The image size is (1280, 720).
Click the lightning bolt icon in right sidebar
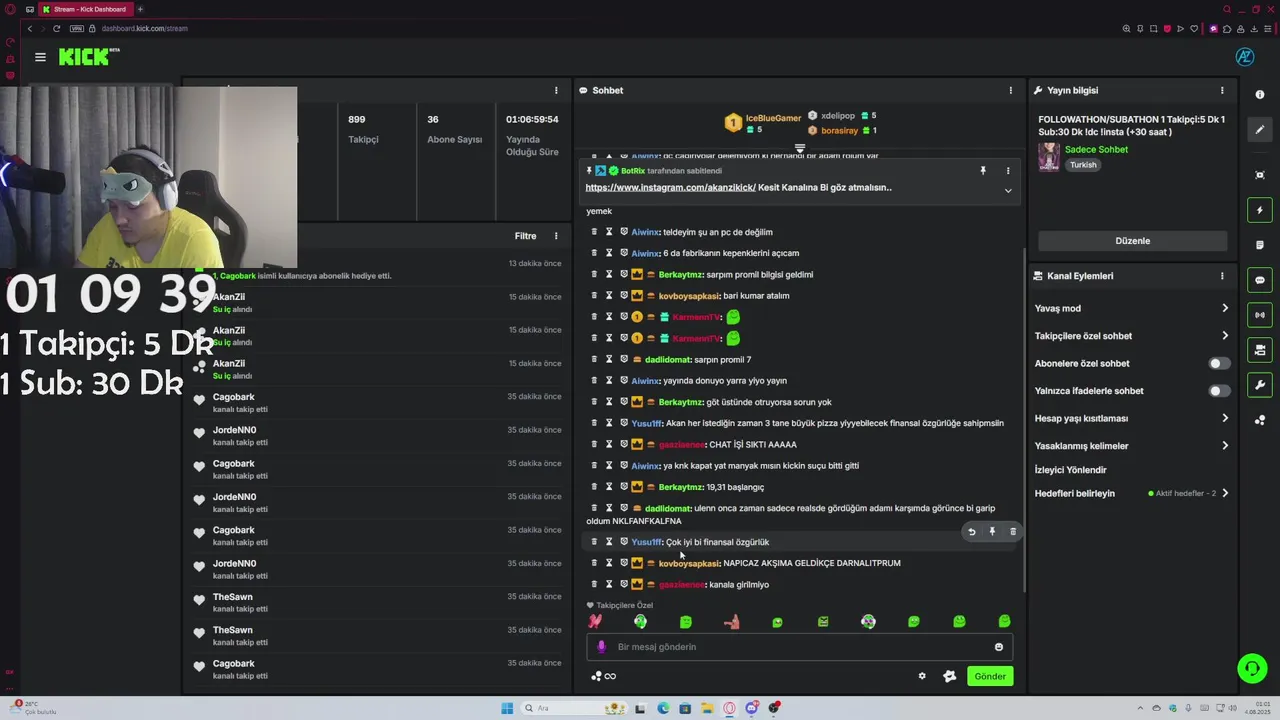point(1260,210)
